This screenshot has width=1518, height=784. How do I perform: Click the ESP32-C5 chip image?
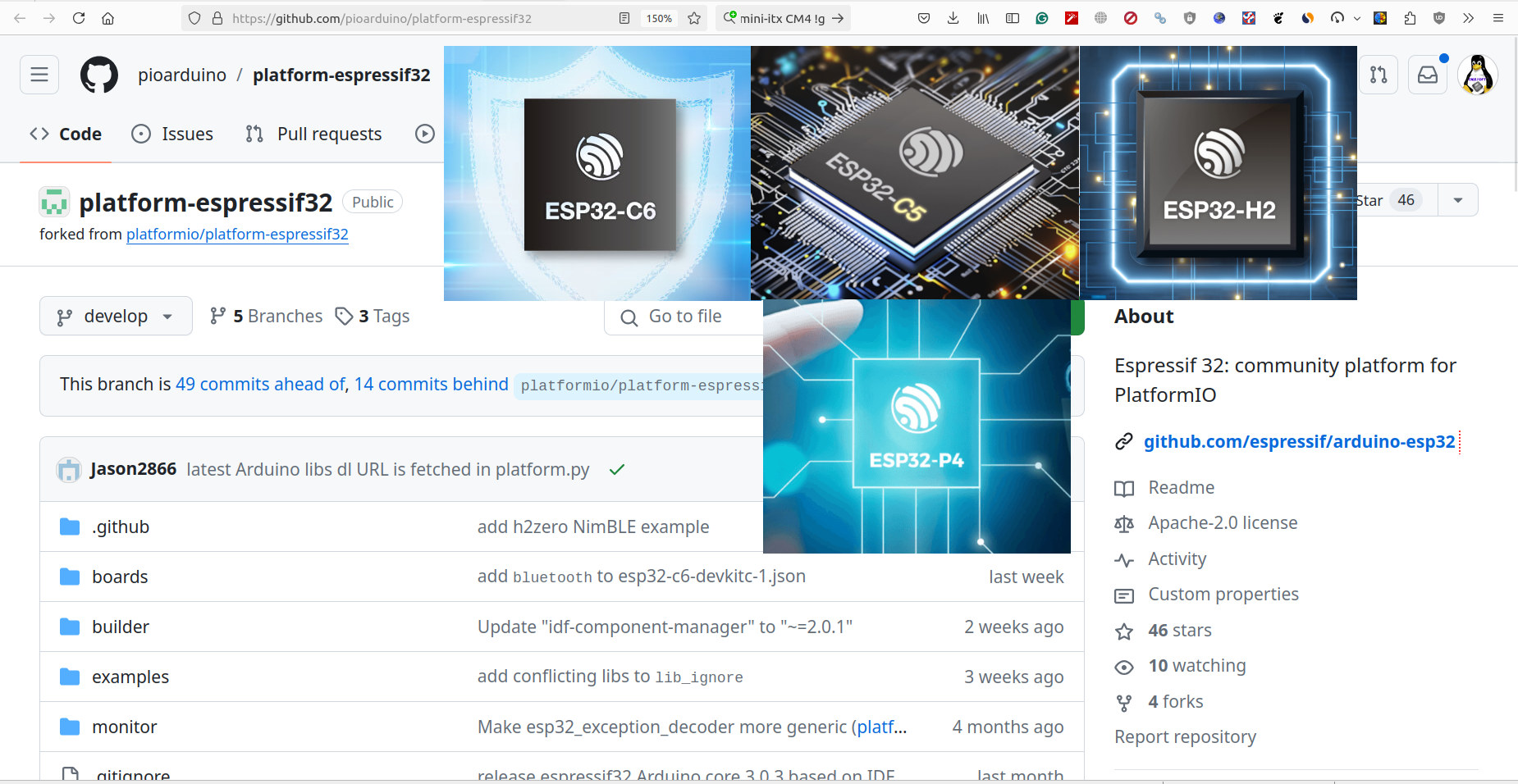tap(915, 172)
